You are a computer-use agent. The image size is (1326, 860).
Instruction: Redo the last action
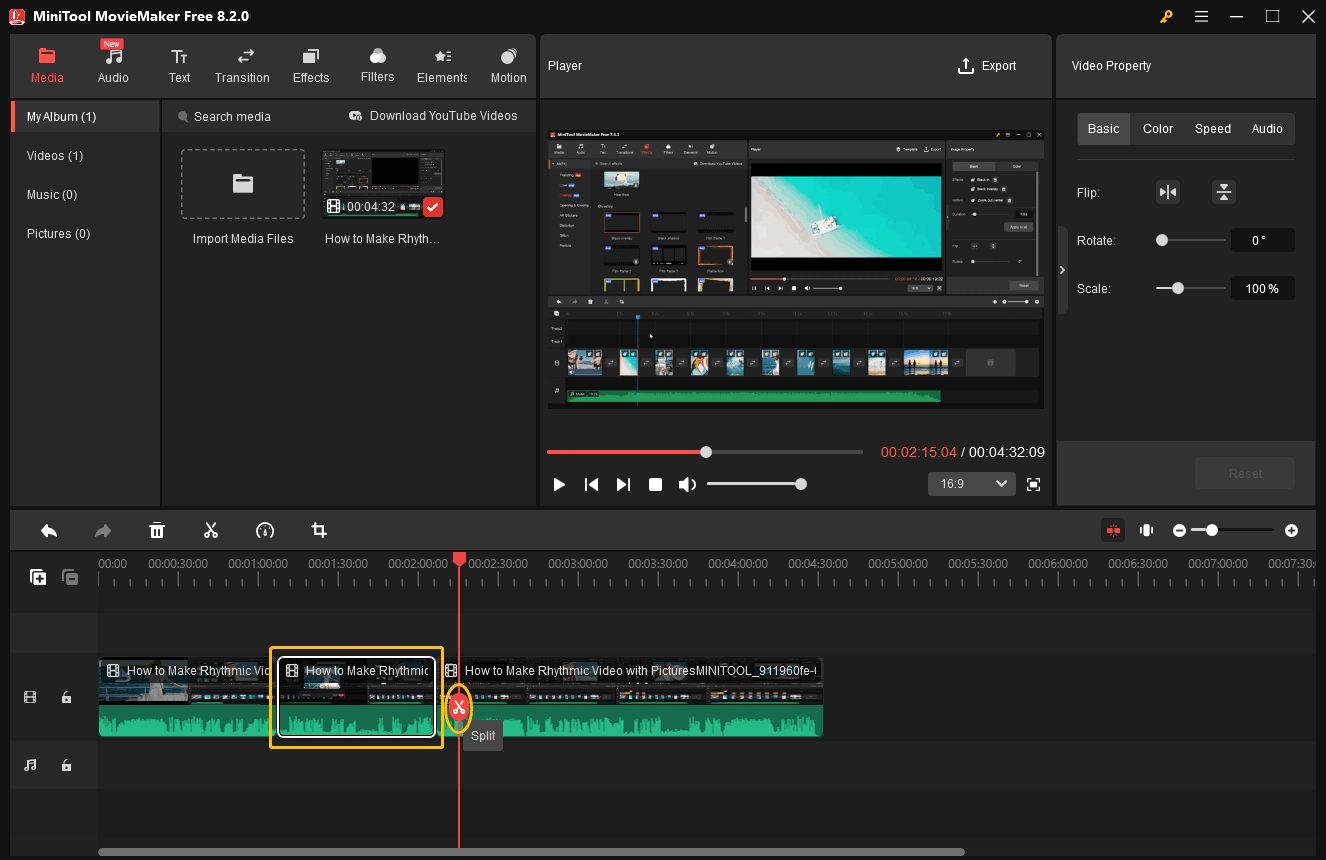pos(103,530)
